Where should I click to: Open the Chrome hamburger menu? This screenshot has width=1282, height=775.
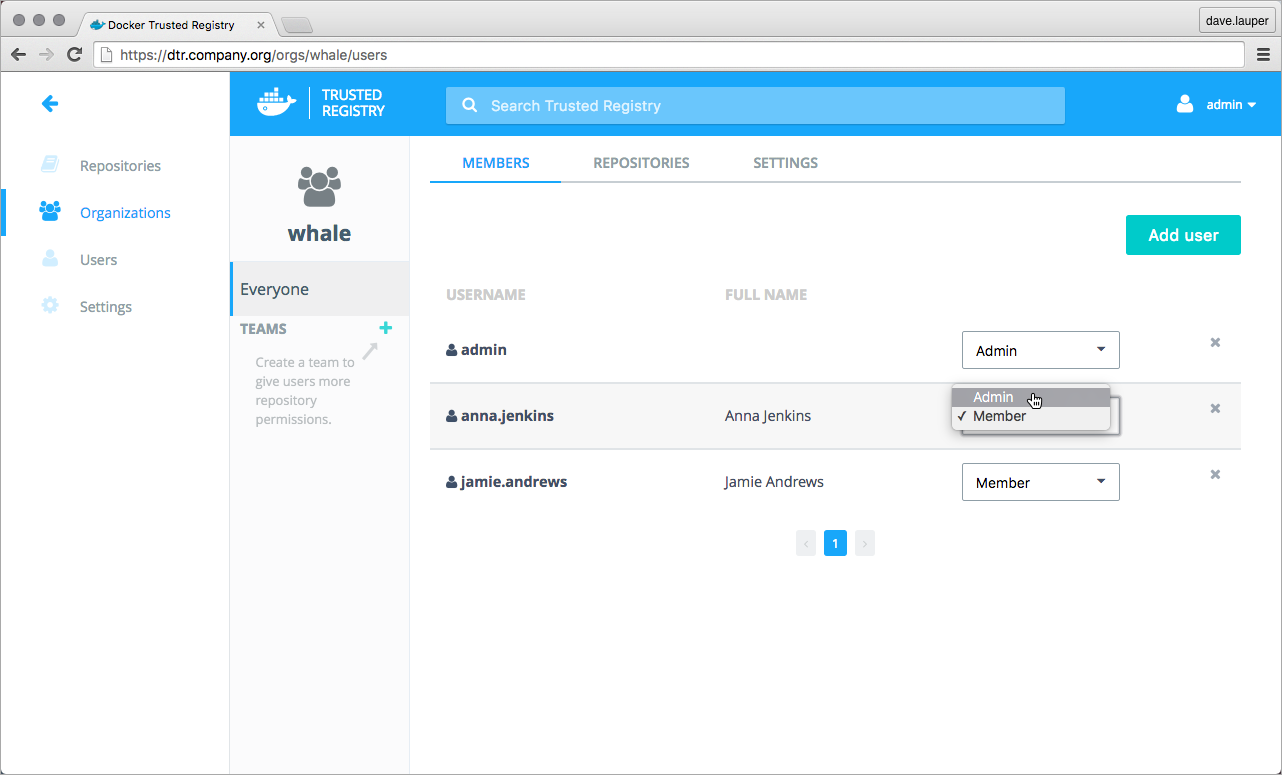click(1262, 55)
